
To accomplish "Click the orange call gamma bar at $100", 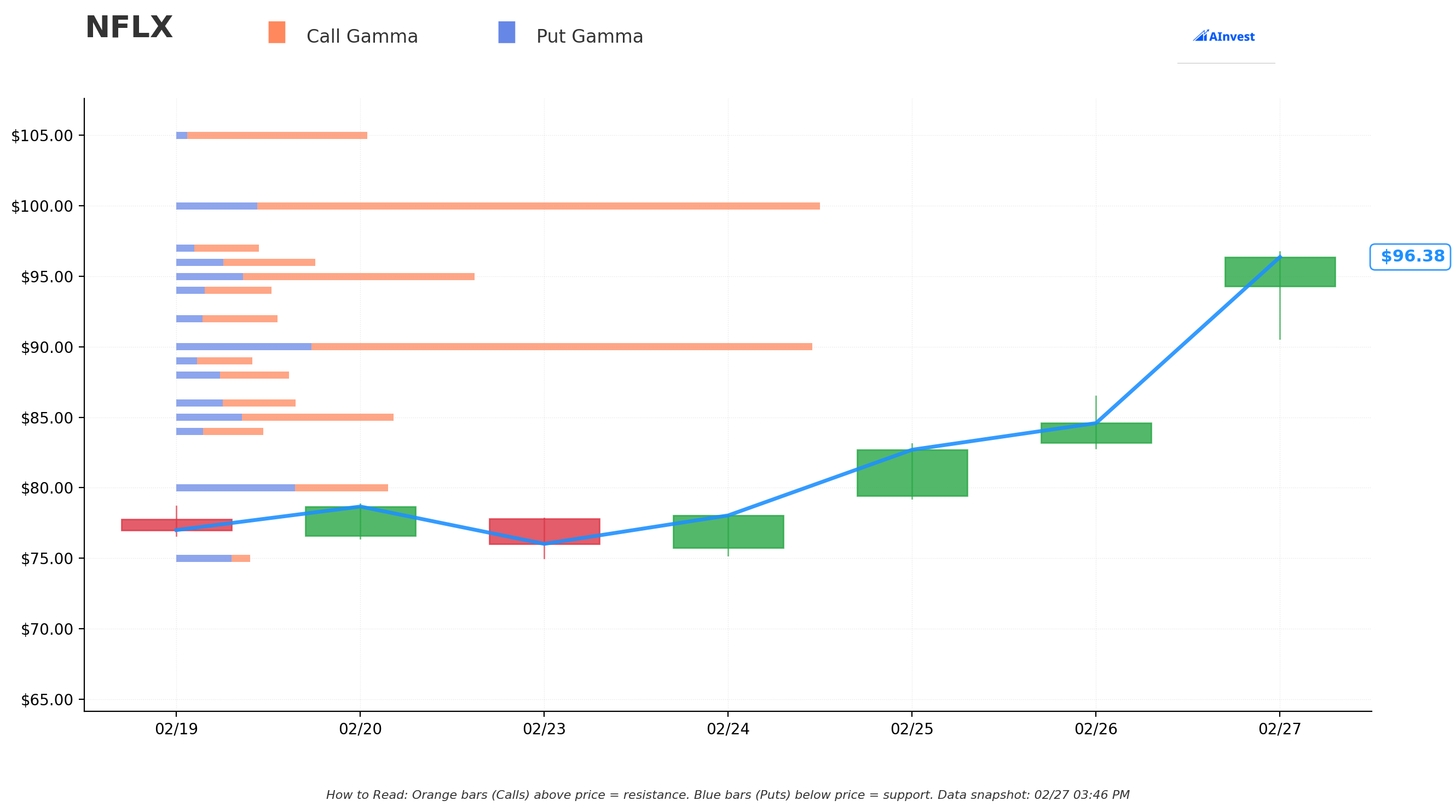I will (x=538, y=206).
